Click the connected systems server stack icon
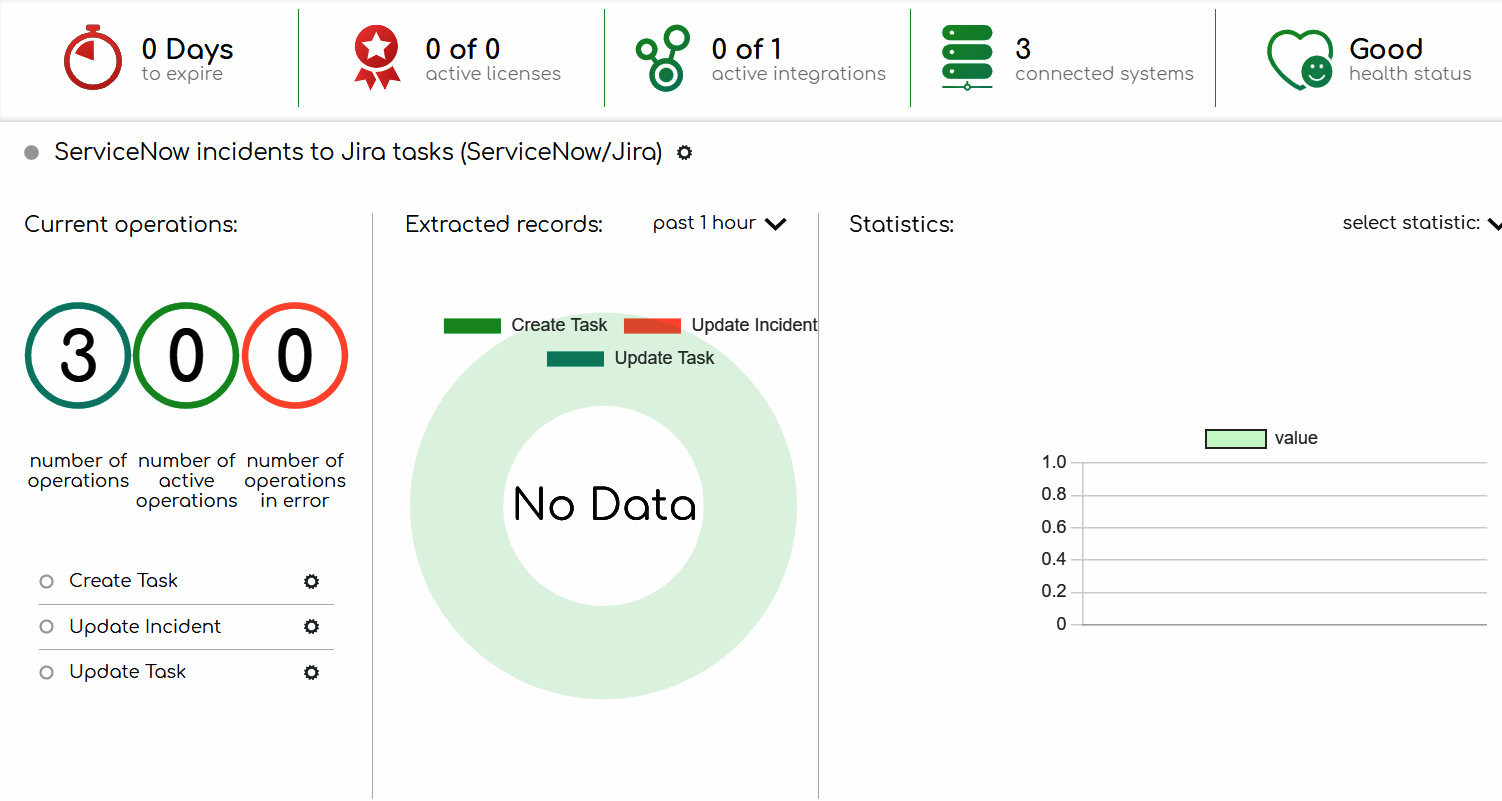The height and width of the screenshot is (801, 1502). [x=967, y=58]
